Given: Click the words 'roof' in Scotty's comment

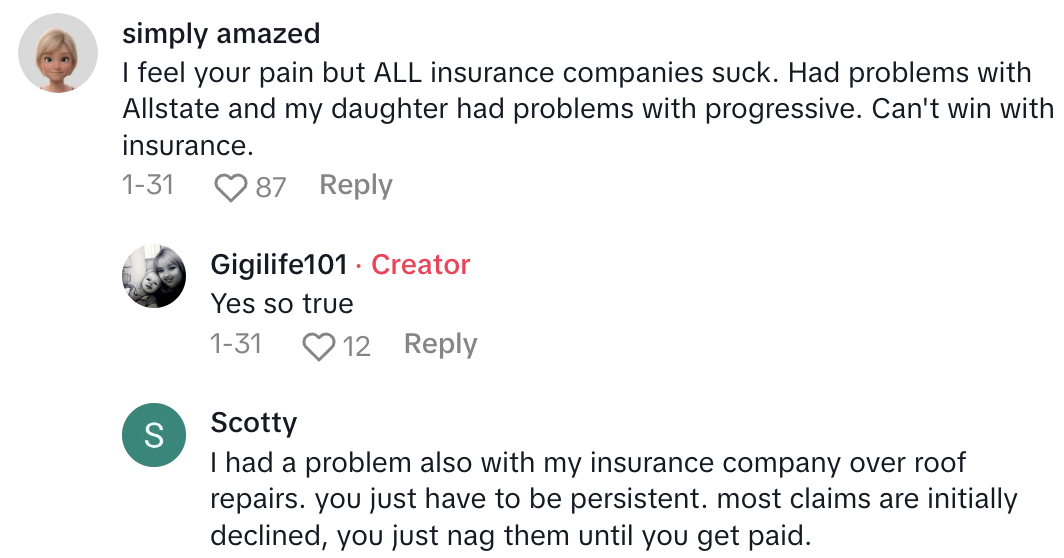Looking at the screenshot, I should point(939,463).
